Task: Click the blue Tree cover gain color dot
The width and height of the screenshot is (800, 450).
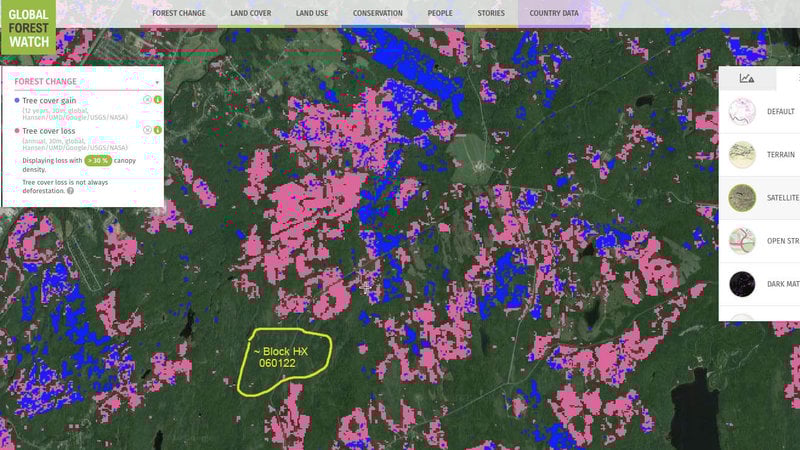Action: point(17,101)
